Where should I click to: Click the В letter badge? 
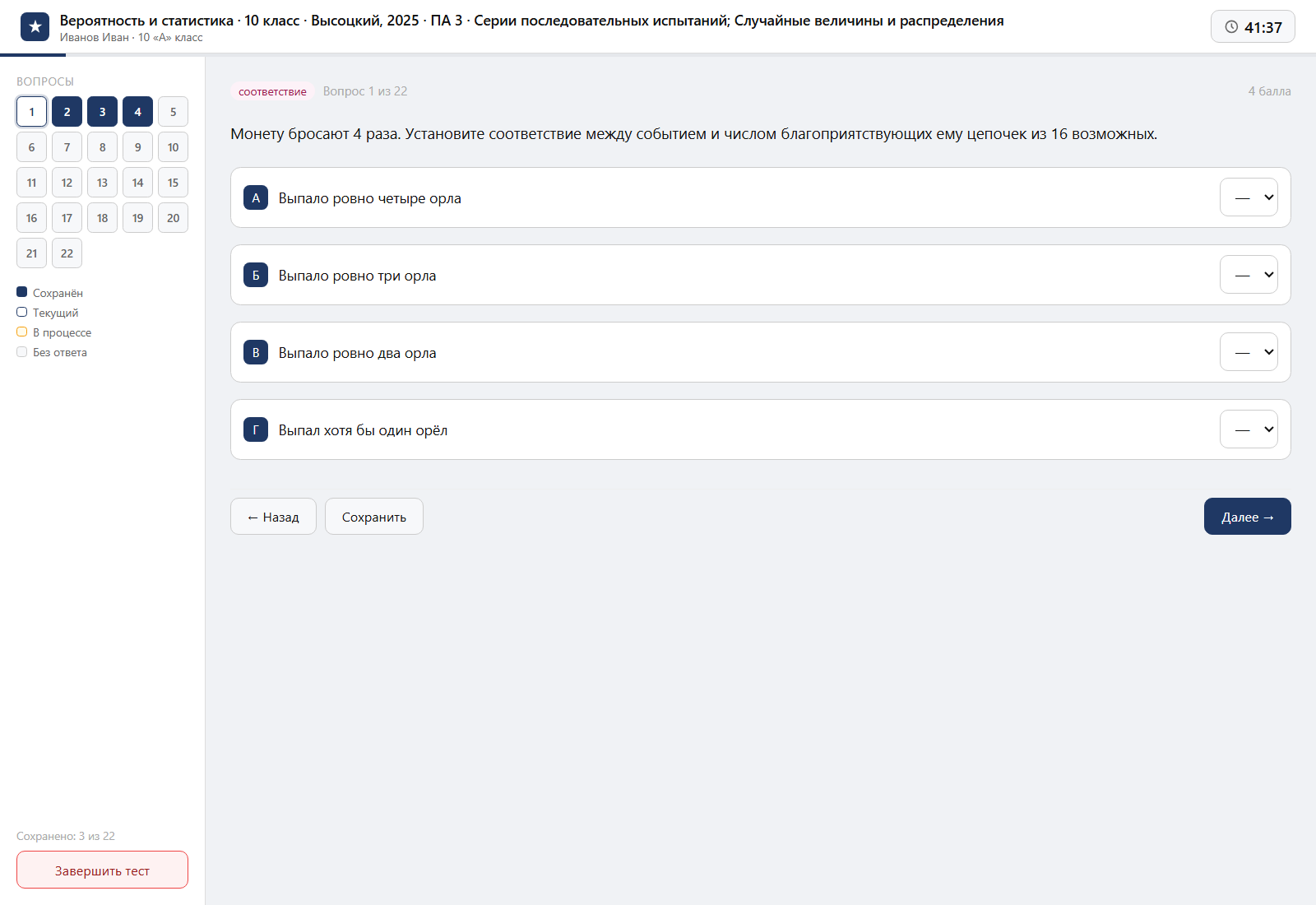pyautogui.click(x=256, y=352)
